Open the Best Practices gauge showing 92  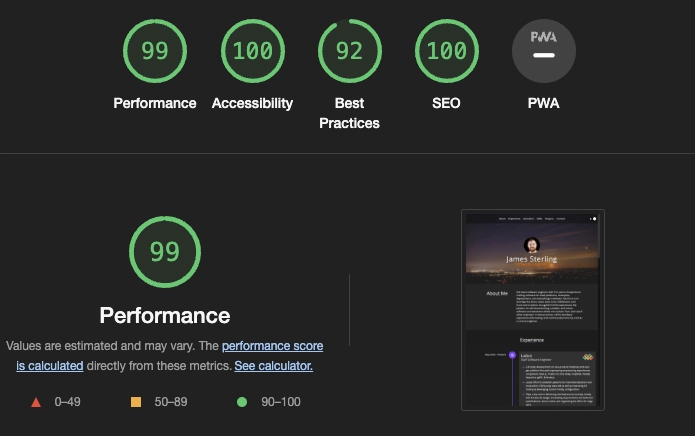349,51
